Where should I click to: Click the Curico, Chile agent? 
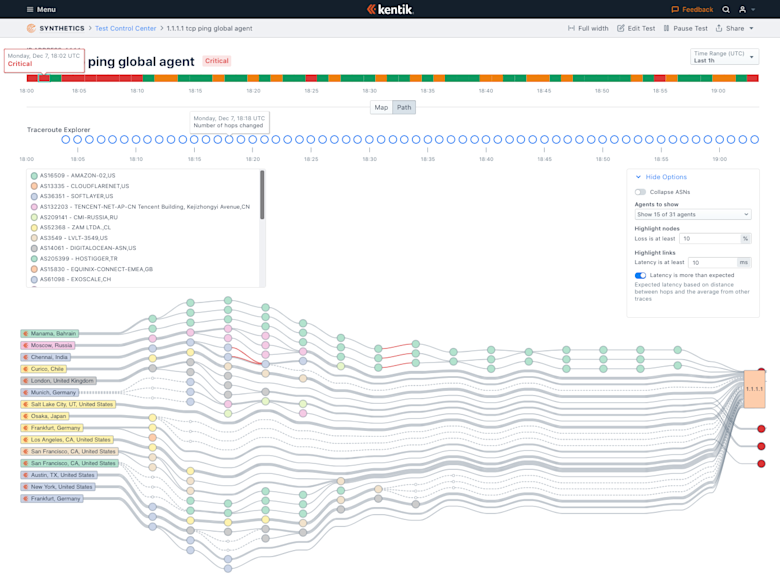point(43,370)
